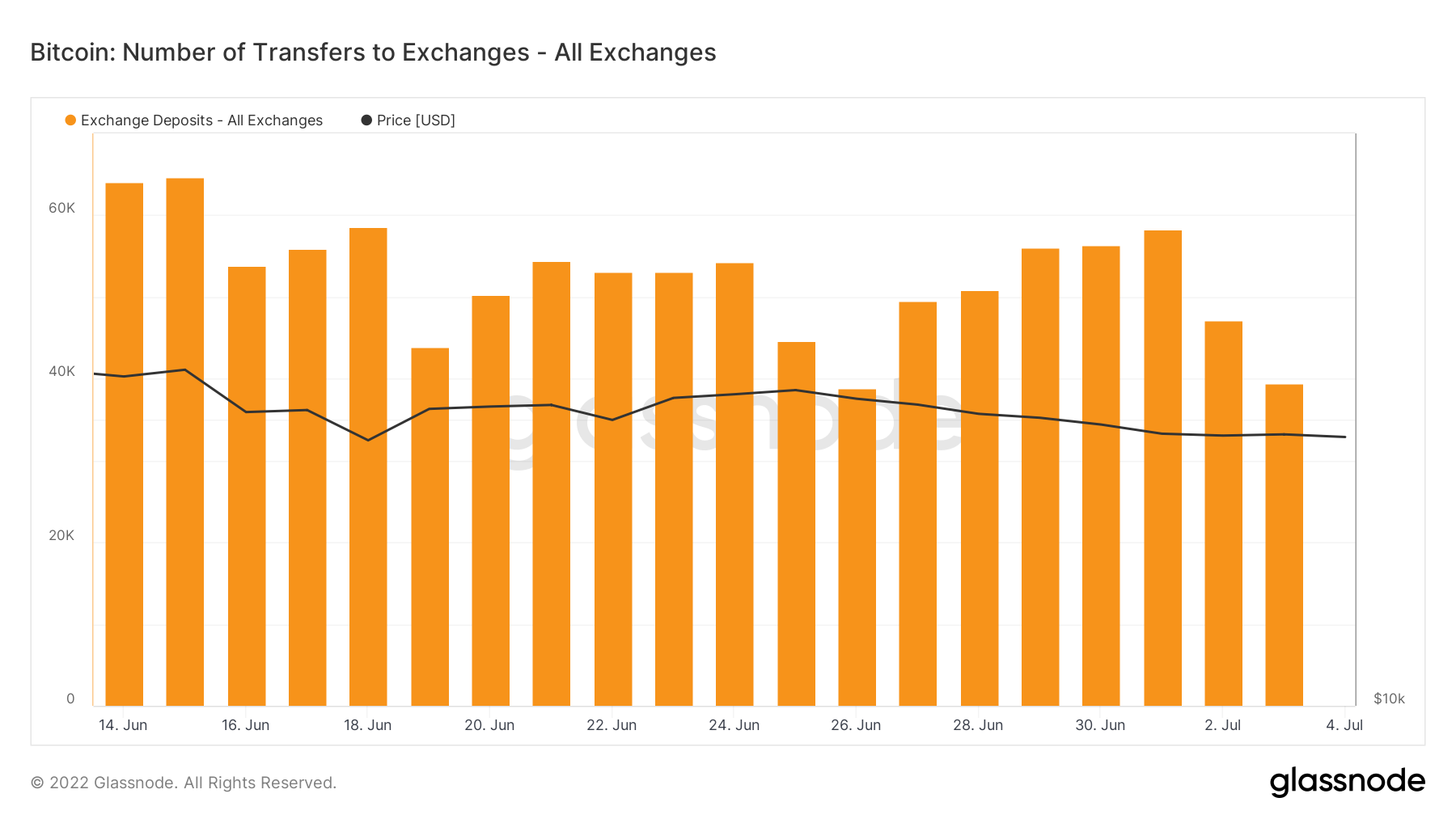Image resolution: width=1456 pixels, height=819 pixels.
Task: Click the 60K y-axis label
Action: 61,208
